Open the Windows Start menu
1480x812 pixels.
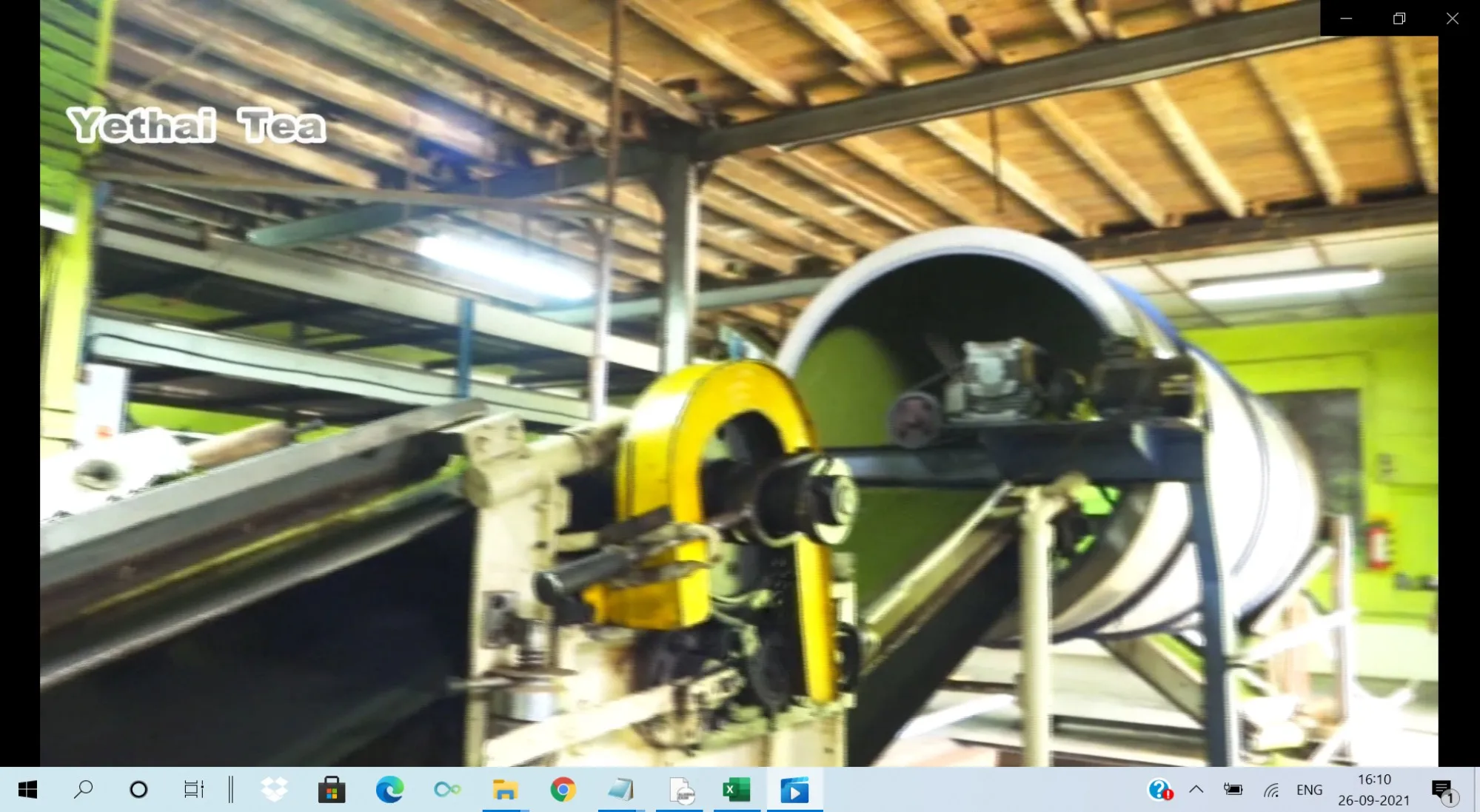click(27, 790)
